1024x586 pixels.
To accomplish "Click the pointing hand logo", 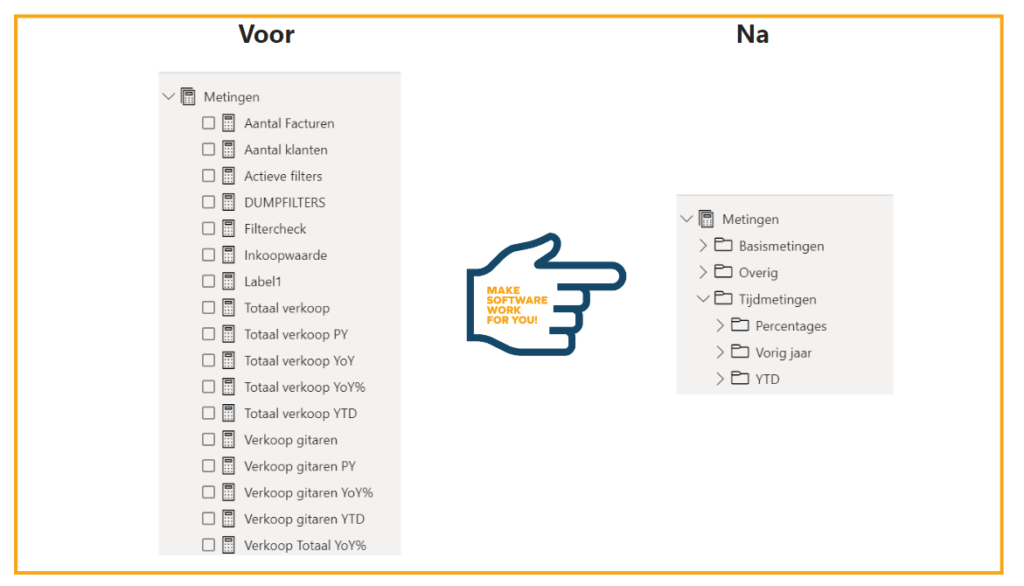I will [545, 294].
